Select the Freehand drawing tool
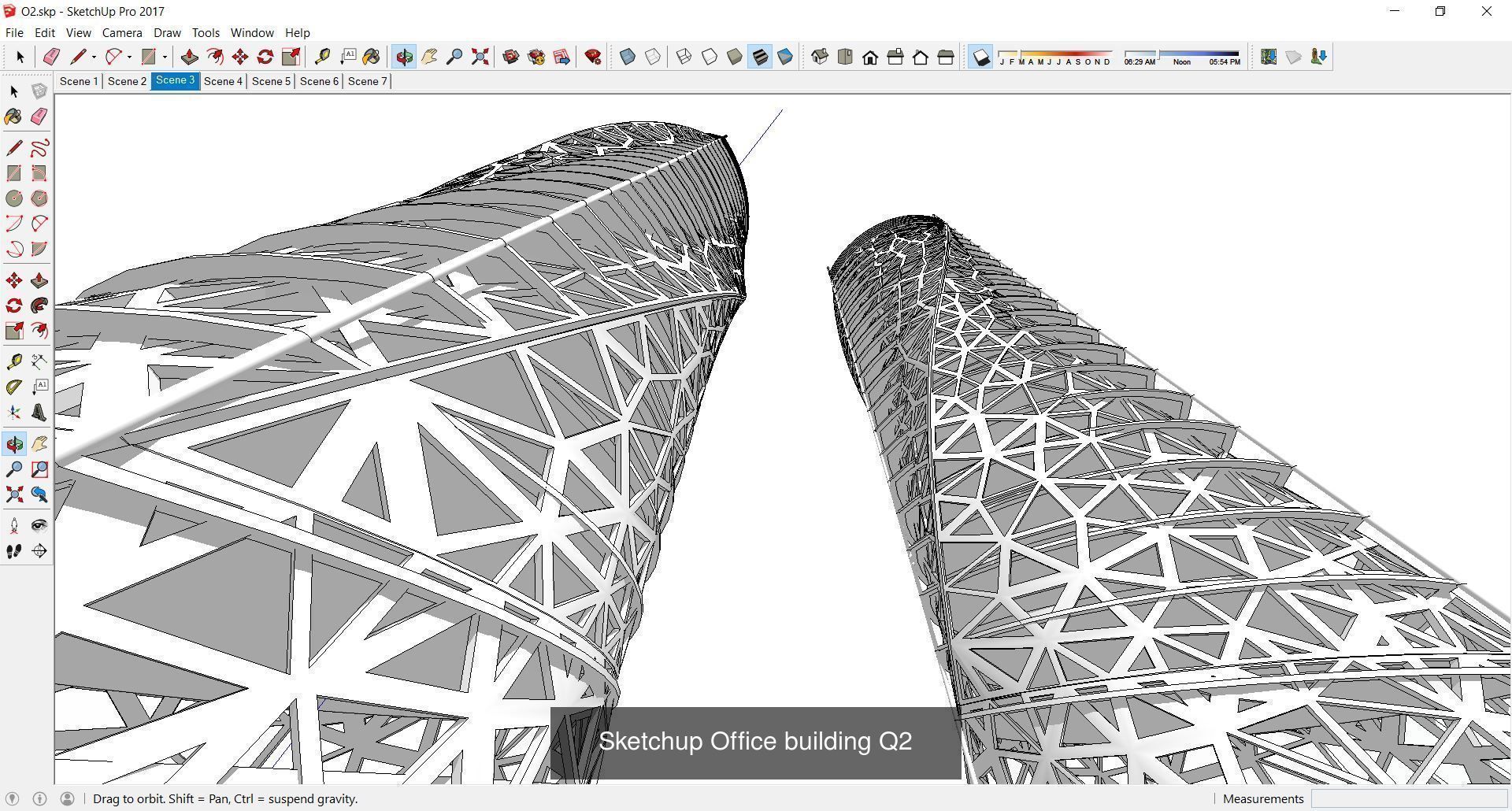This screenshot has width=1512, height=811. pyautogui.click(x=39, y=148)
